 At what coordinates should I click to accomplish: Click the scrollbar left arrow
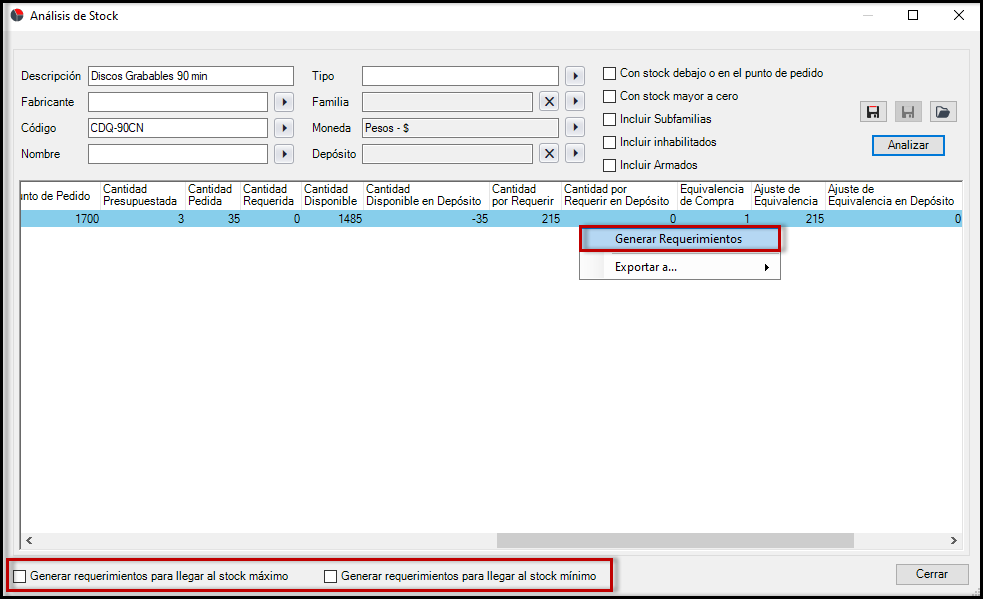[29, 540]
